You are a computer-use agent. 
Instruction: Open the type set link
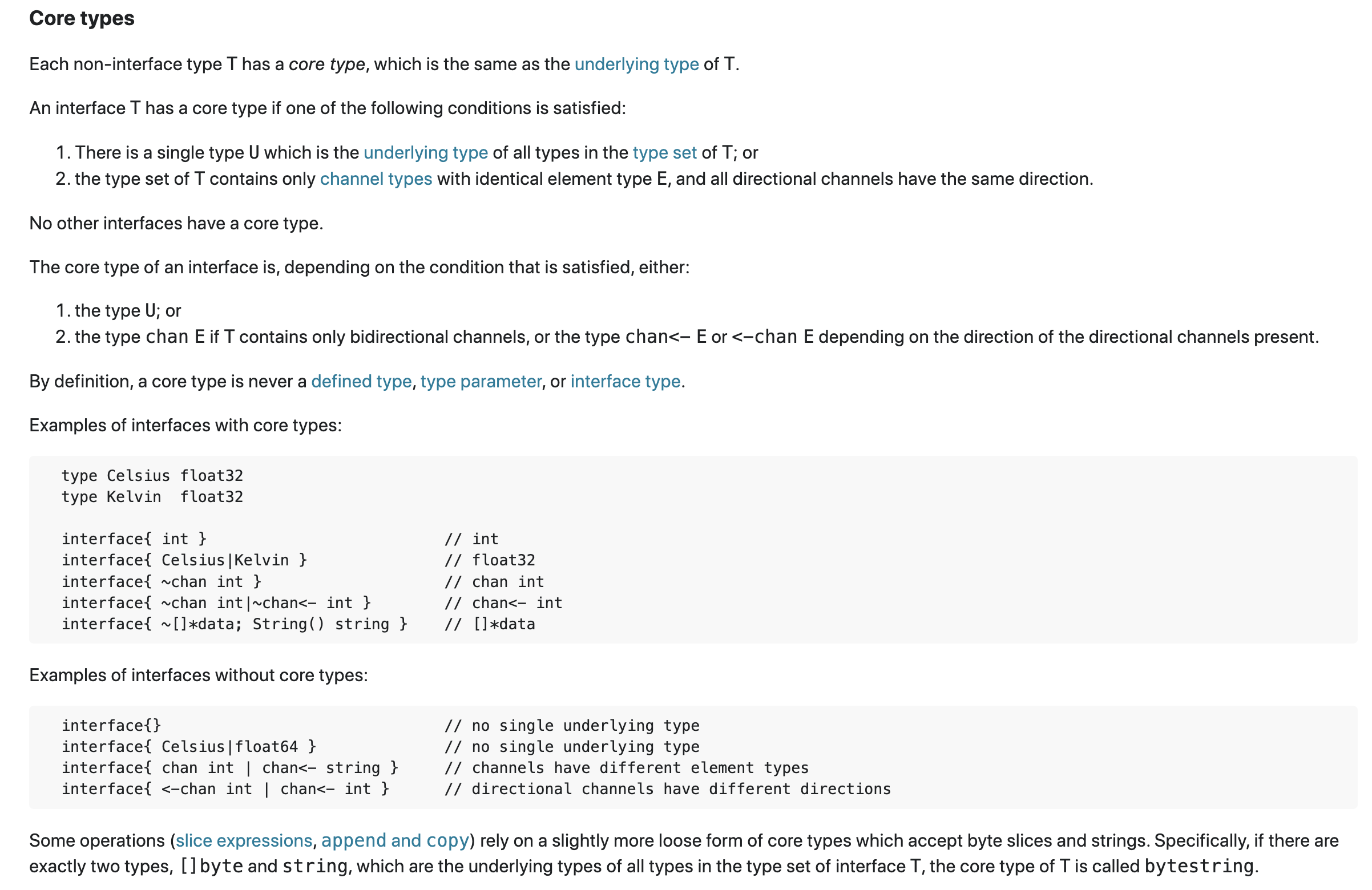[x=665, y=153]
